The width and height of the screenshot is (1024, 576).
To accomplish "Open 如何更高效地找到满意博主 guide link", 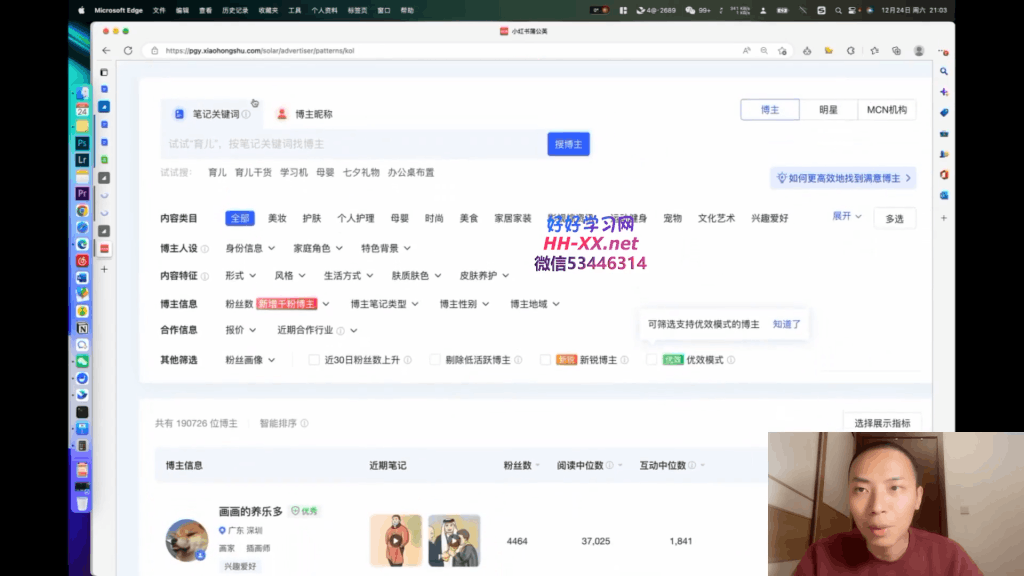I will pos(843,178).
